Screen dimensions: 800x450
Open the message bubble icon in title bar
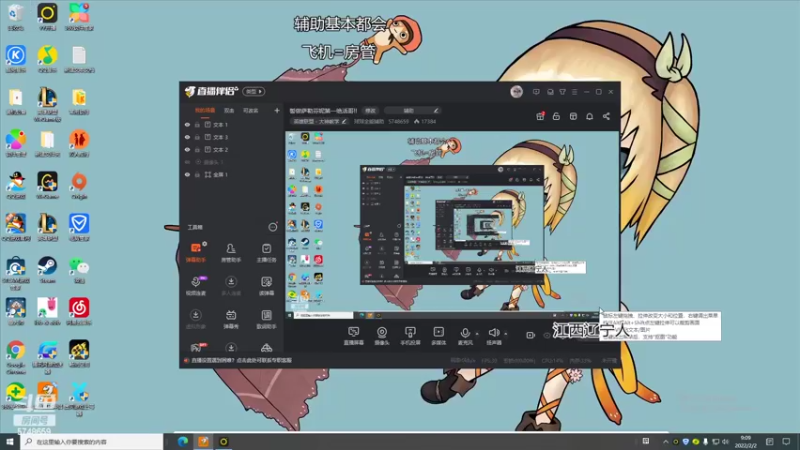(x=536, y=92)
